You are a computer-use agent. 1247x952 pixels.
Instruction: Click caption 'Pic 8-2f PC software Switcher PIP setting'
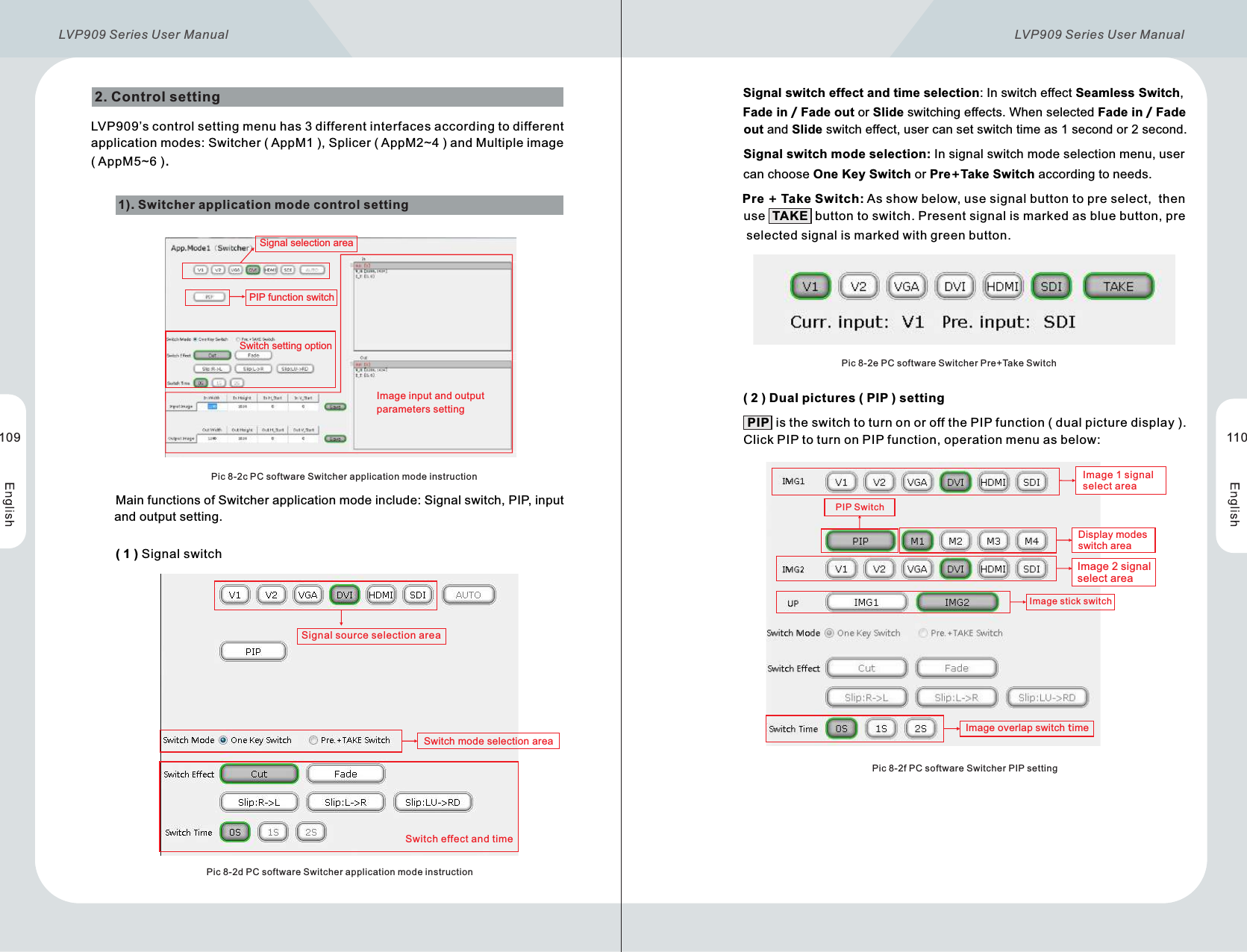[964, 768]
